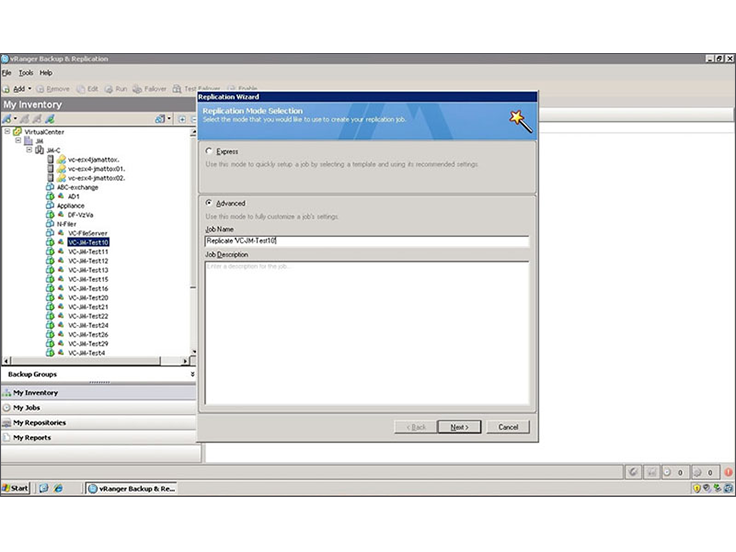Collapse the VirtualCenter tree node
This screenshot has height=552, width=736.
8,131
